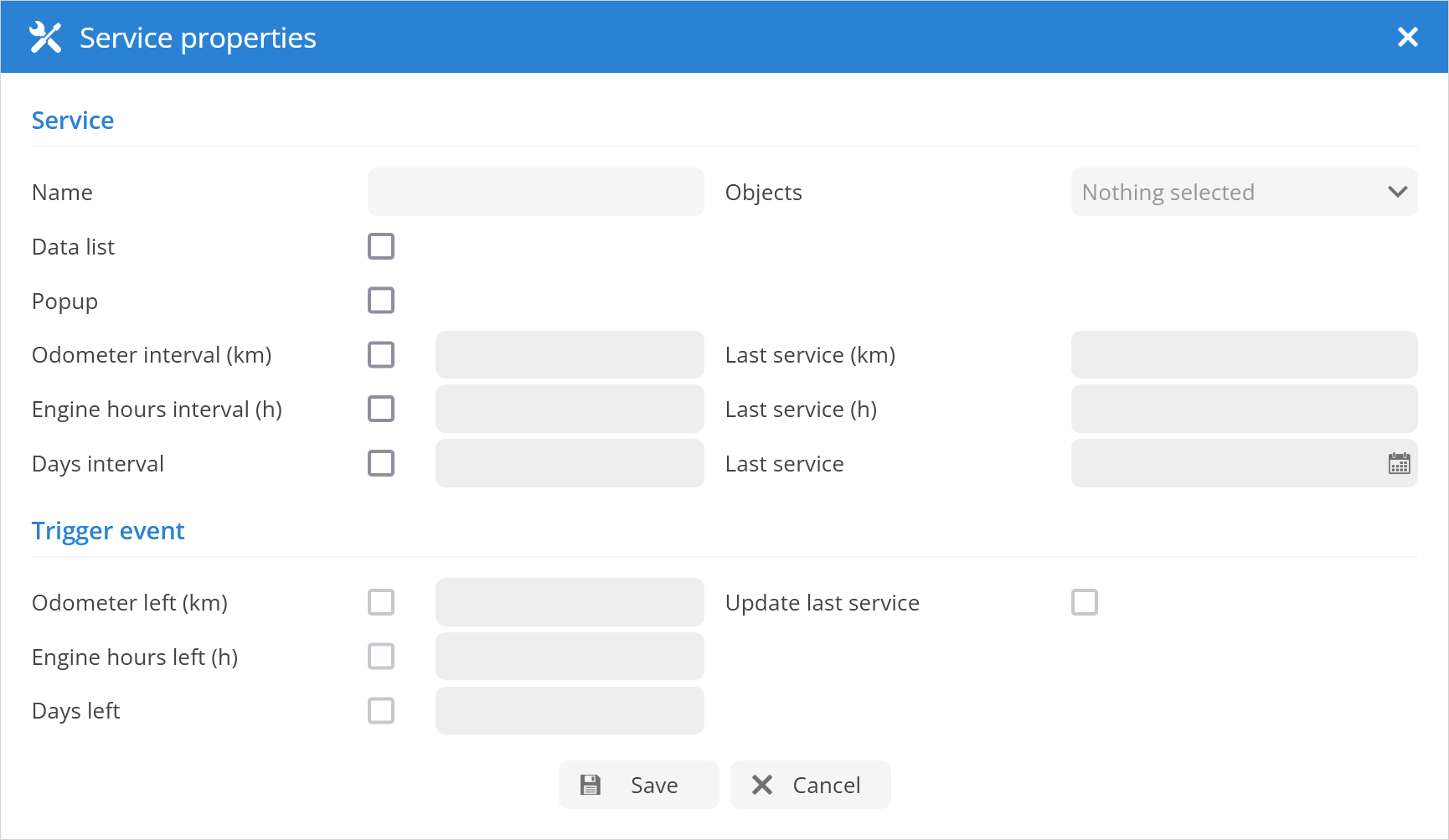1449x840 pixels.
Task: Enable the Data list checkbox
Action: 381,246
